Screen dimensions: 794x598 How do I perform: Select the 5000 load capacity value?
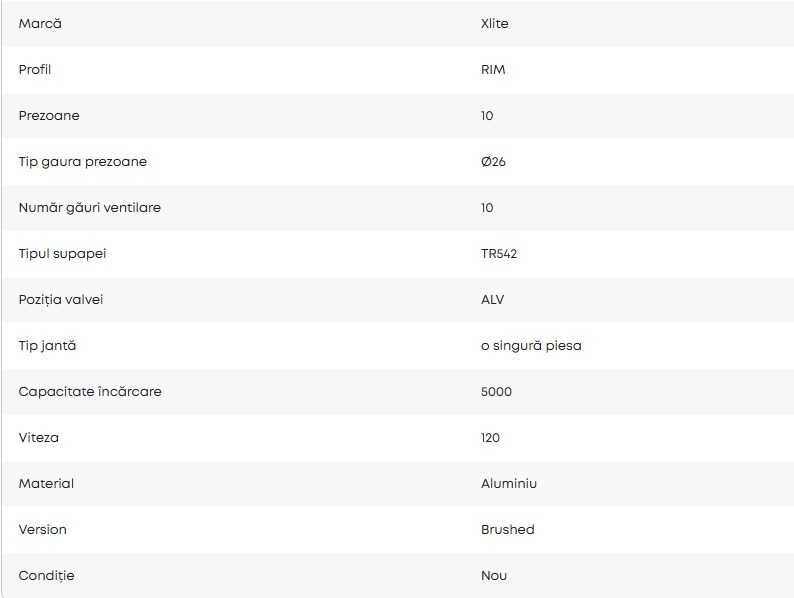pos(496,391)
